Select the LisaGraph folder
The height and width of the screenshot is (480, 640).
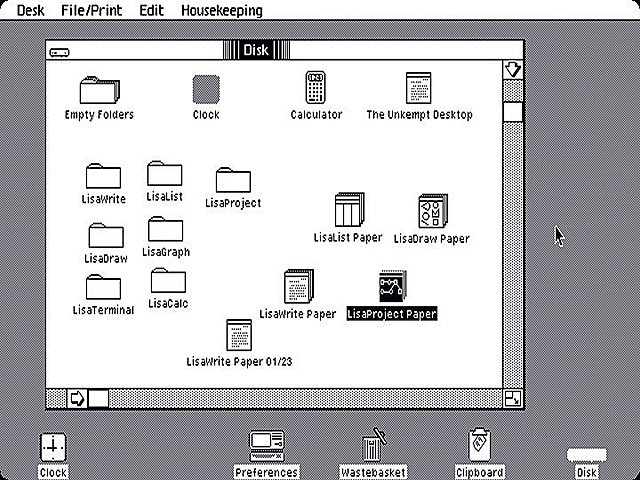click(165, 229)
